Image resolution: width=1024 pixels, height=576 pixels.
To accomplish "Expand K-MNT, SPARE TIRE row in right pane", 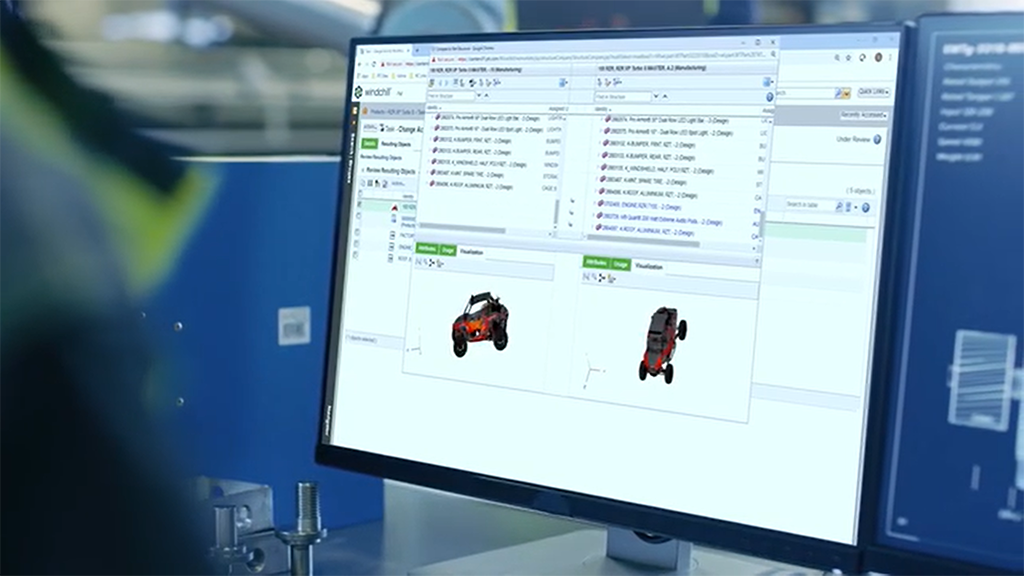I will pyautogui.click(x=597, y=180).
